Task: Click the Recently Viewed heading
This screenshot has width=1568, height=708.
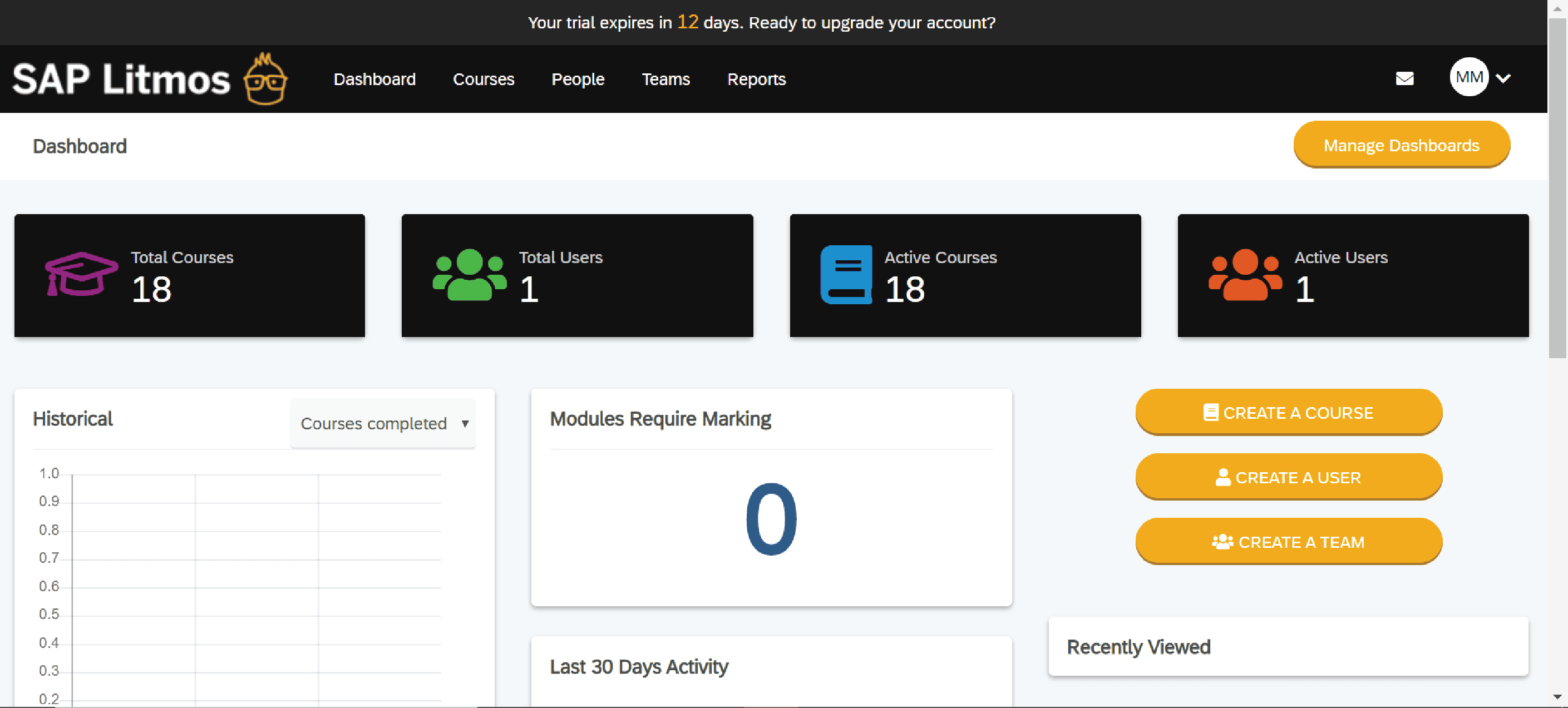Action: point(1138,647)
